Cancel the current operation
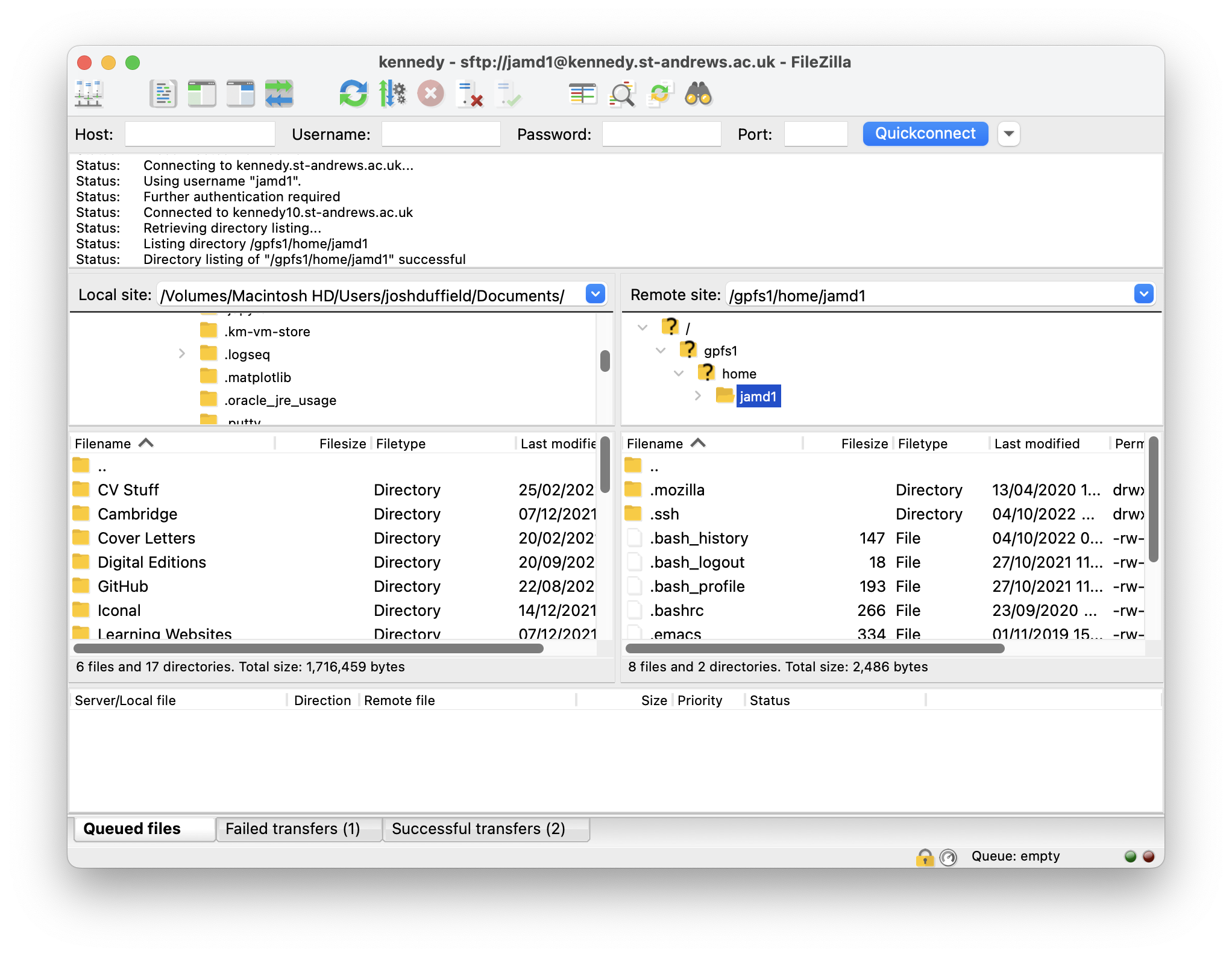 [x=431, y=95]
